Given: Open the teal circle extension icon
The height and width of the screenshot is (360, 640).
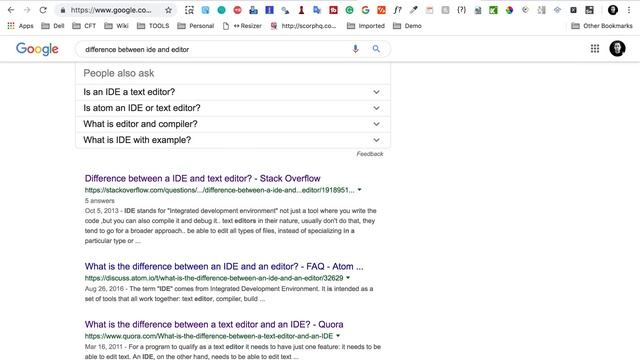Looking at the screenshot, I should [221, 10].
